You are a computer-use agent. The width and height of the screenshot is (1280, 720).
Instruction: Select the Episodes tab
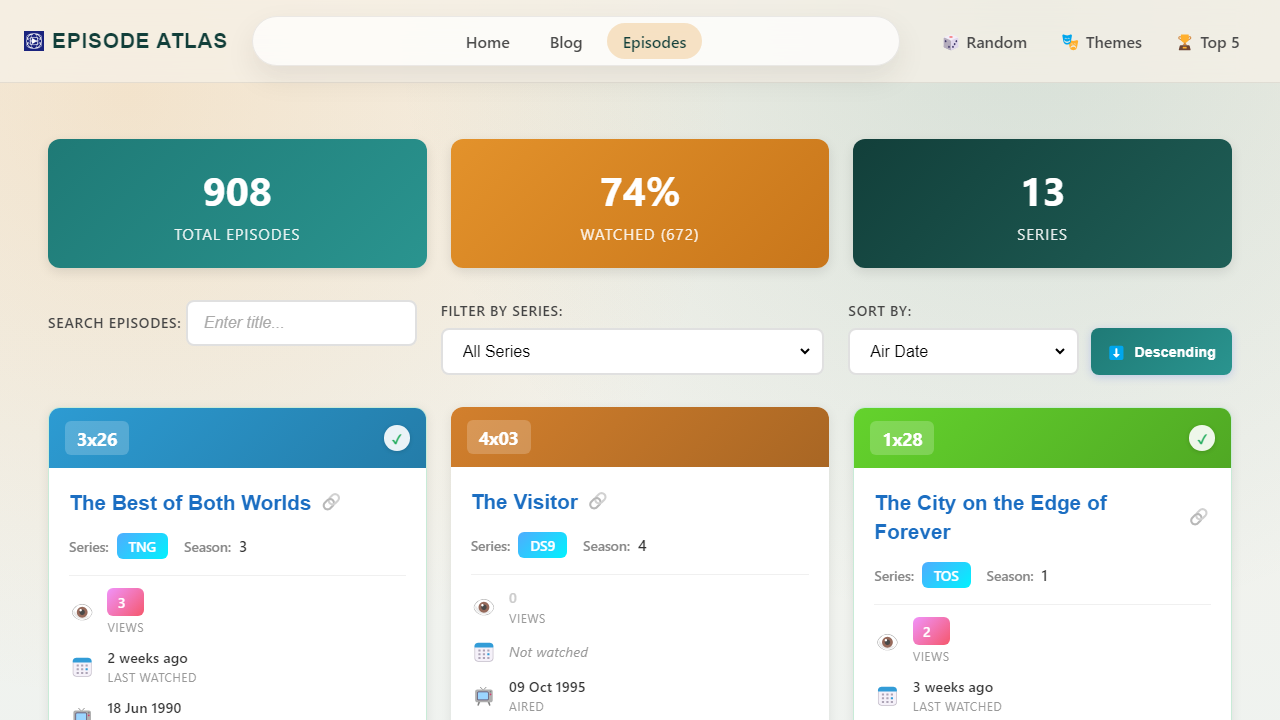pos(654,42)
